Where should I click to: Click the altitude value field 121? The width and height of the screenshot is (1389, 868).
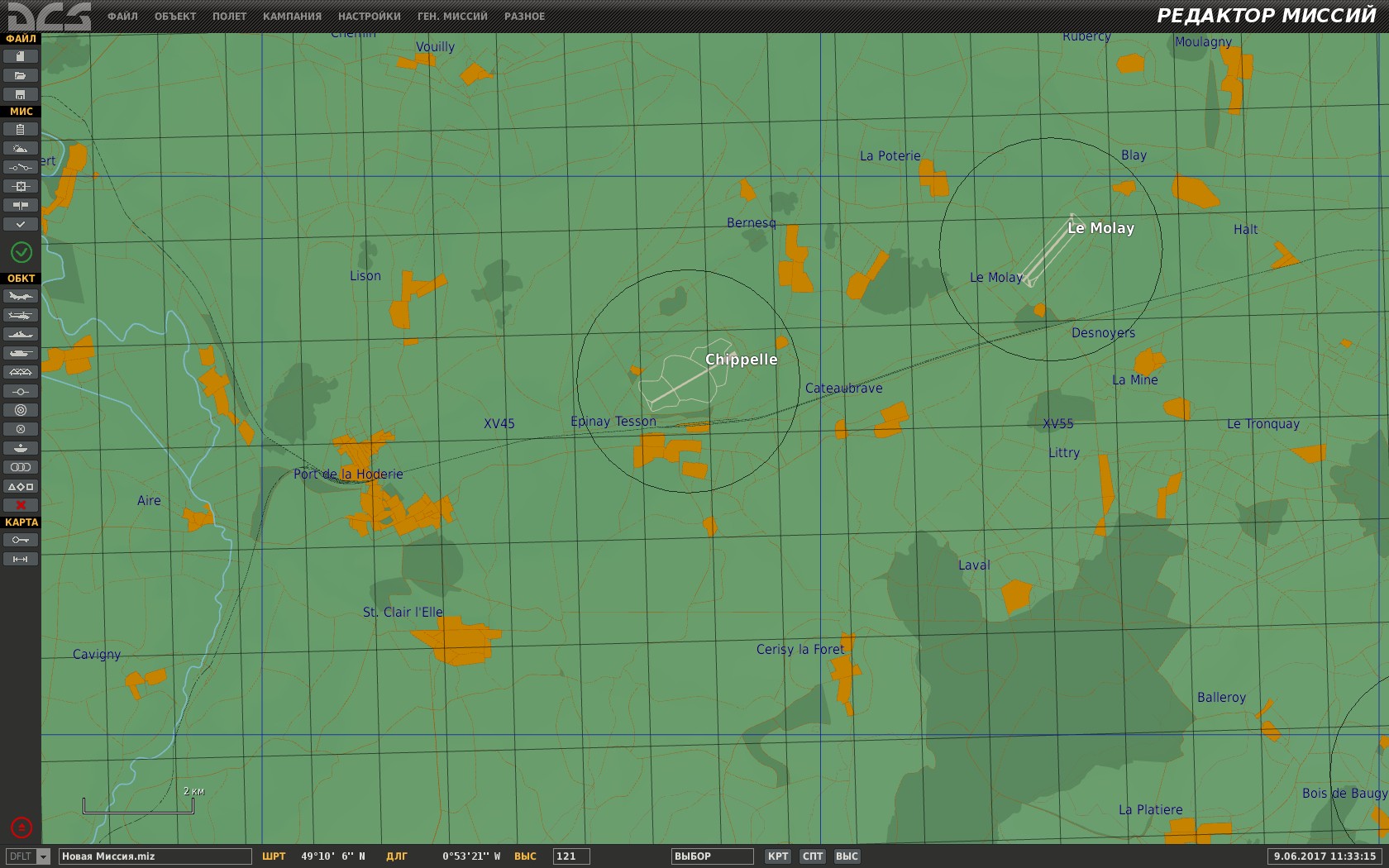571,856
